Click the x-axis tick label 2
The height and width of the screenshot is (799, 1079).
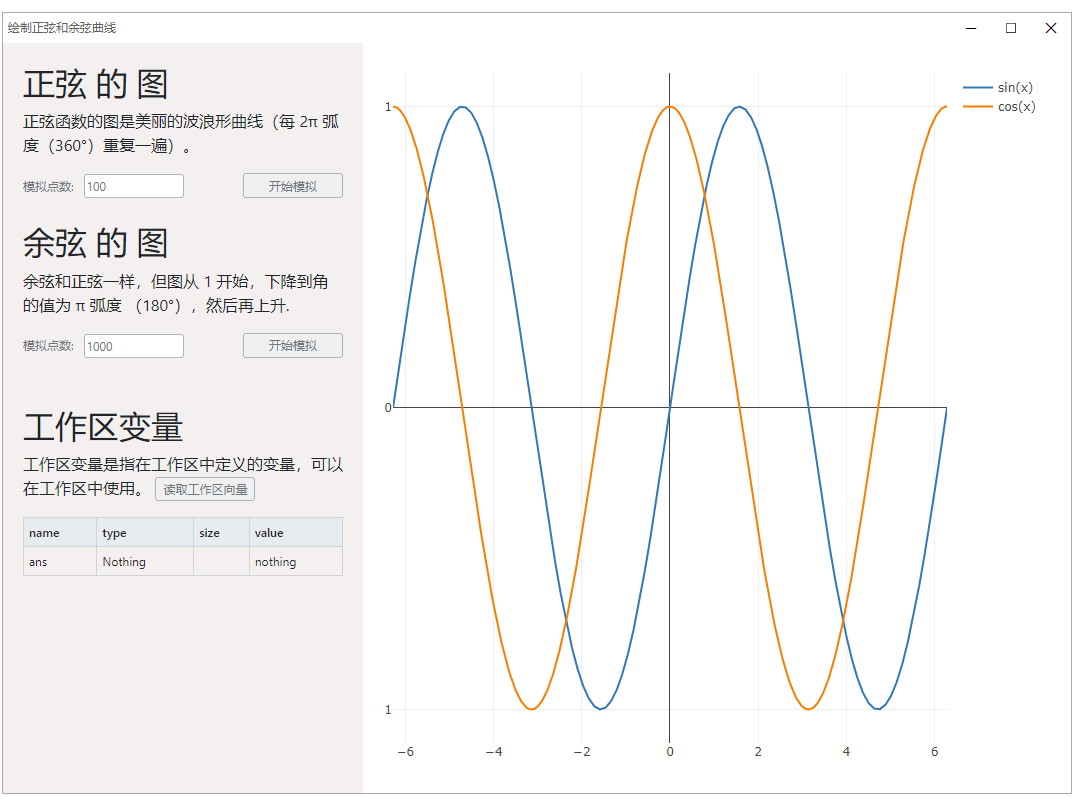coord(758,752)
